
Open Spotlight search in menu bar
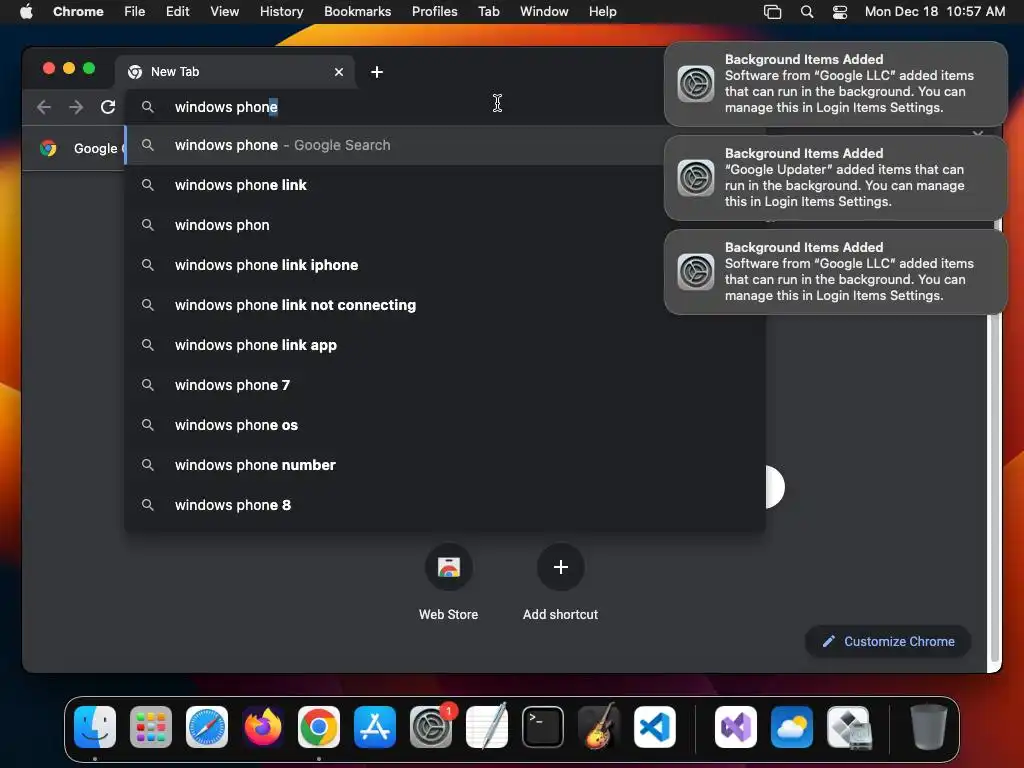[x=807, y=11]
